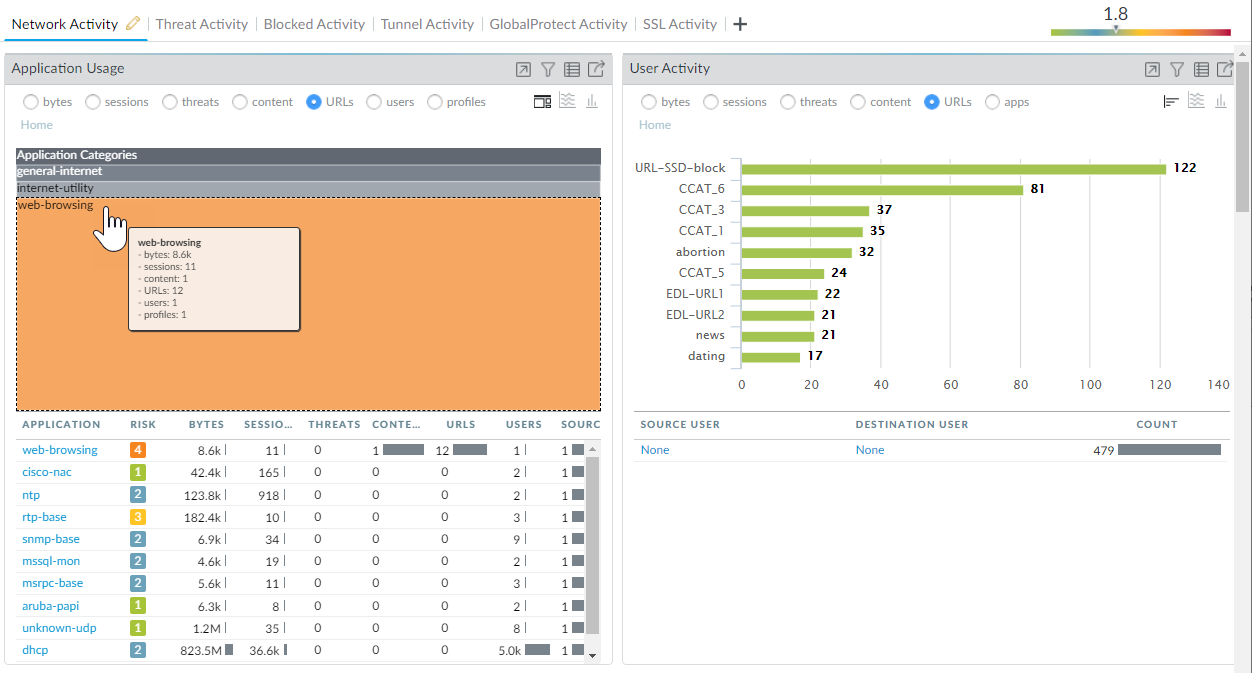The image size is (1252, 673).
Task: Maximize the User Activity panel
Action: (1152, 69)
